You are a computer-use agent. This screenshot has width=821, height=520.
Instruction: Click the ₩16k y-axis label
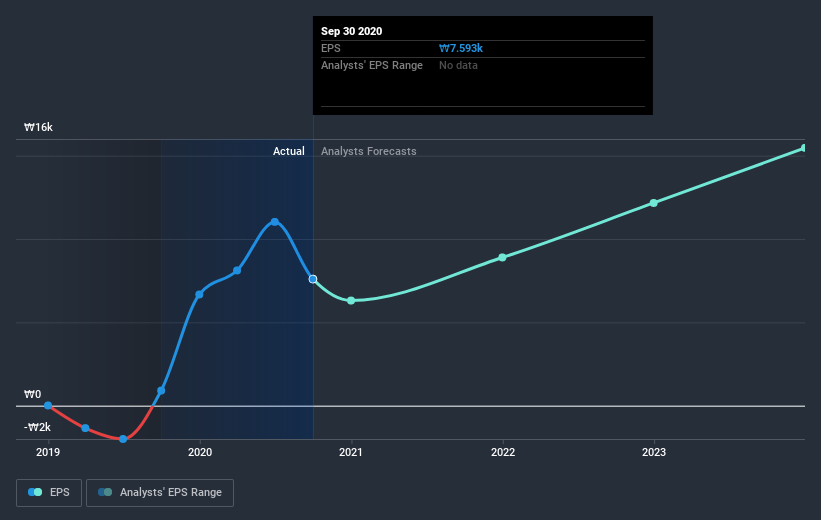[38, 127]
